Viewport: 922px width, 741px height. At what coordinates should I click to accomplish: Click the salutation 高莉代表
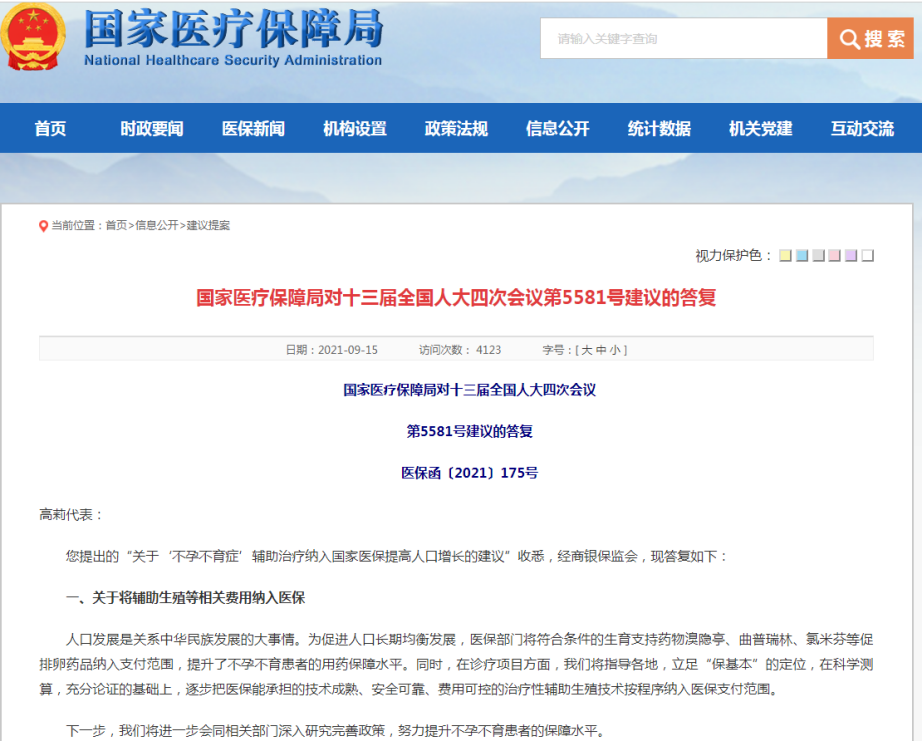click(71, 515)
